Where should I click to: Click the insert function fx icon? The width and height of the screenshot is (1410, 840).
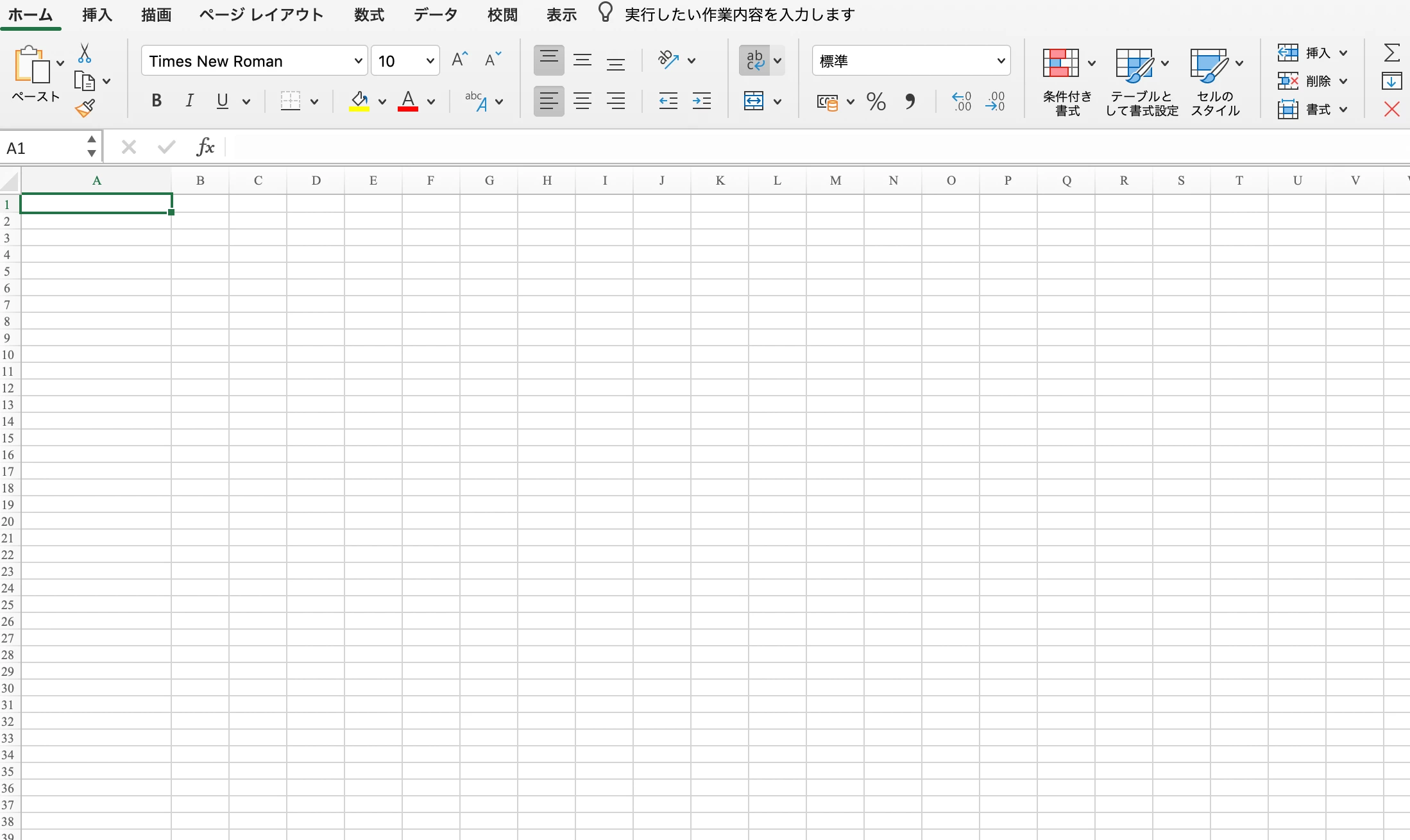pyautogui.click(x=205, y=147)
